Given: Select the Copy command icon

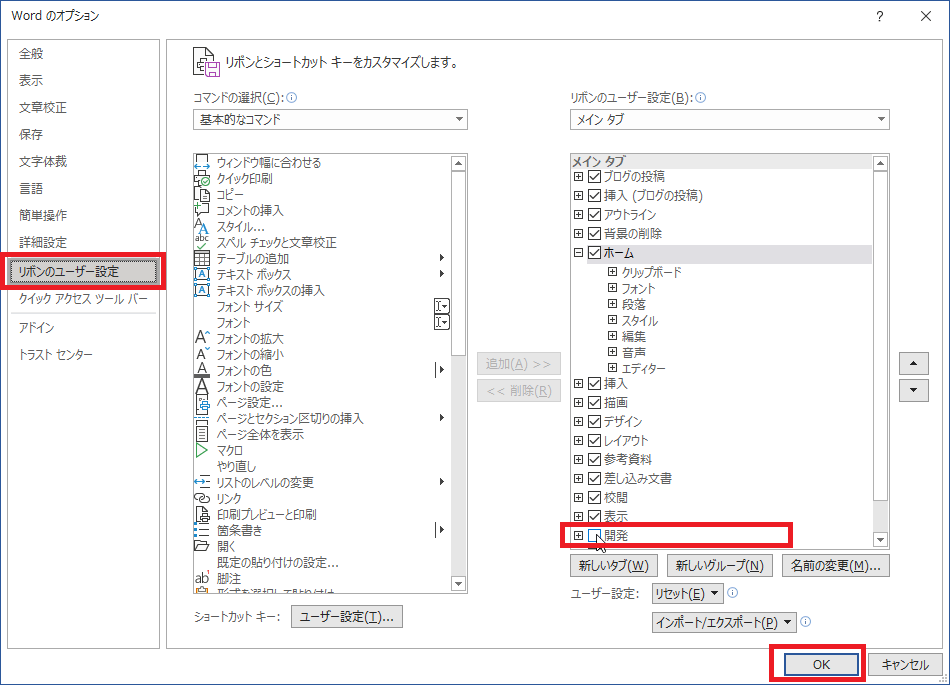Looking at the screenshot, I should pyautogui.click(x=202, y=194).
